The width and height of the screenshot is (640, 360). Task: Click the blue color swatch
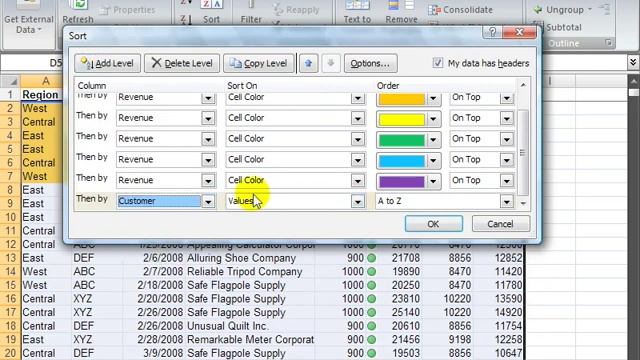point(402,160)
